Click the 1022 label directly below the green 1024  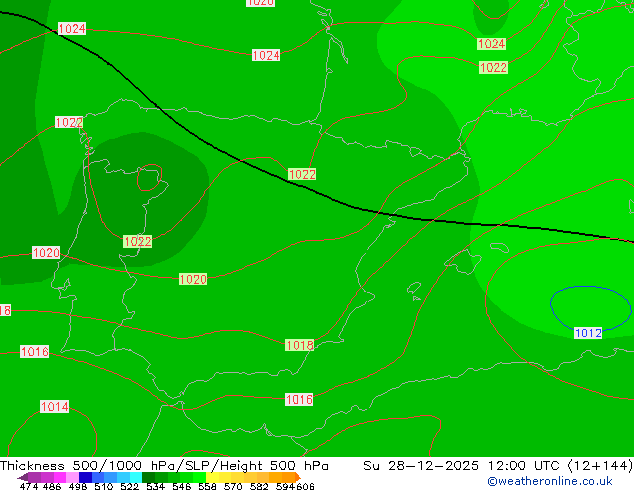493,68
